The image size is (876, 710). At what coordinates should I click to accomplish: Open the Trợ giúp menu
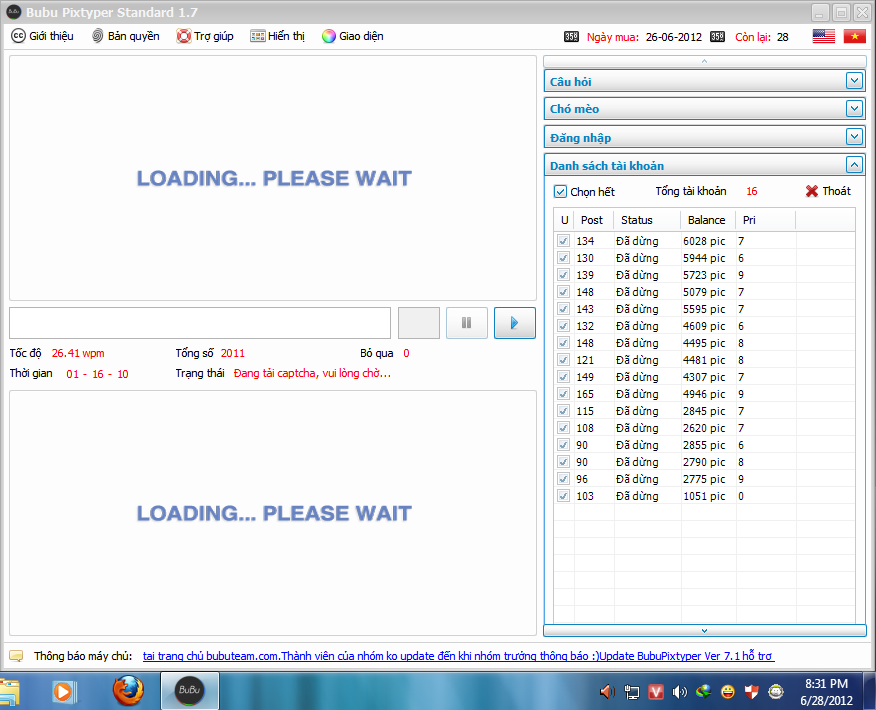[205, 36]
